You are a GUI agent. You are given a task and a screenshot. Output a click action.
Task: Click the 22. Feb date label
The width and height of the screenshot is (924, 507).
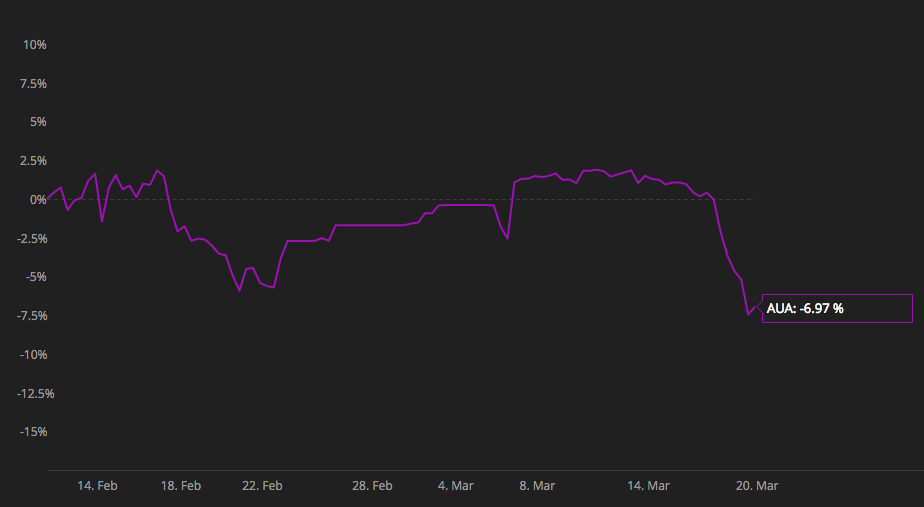pos(262,486)
